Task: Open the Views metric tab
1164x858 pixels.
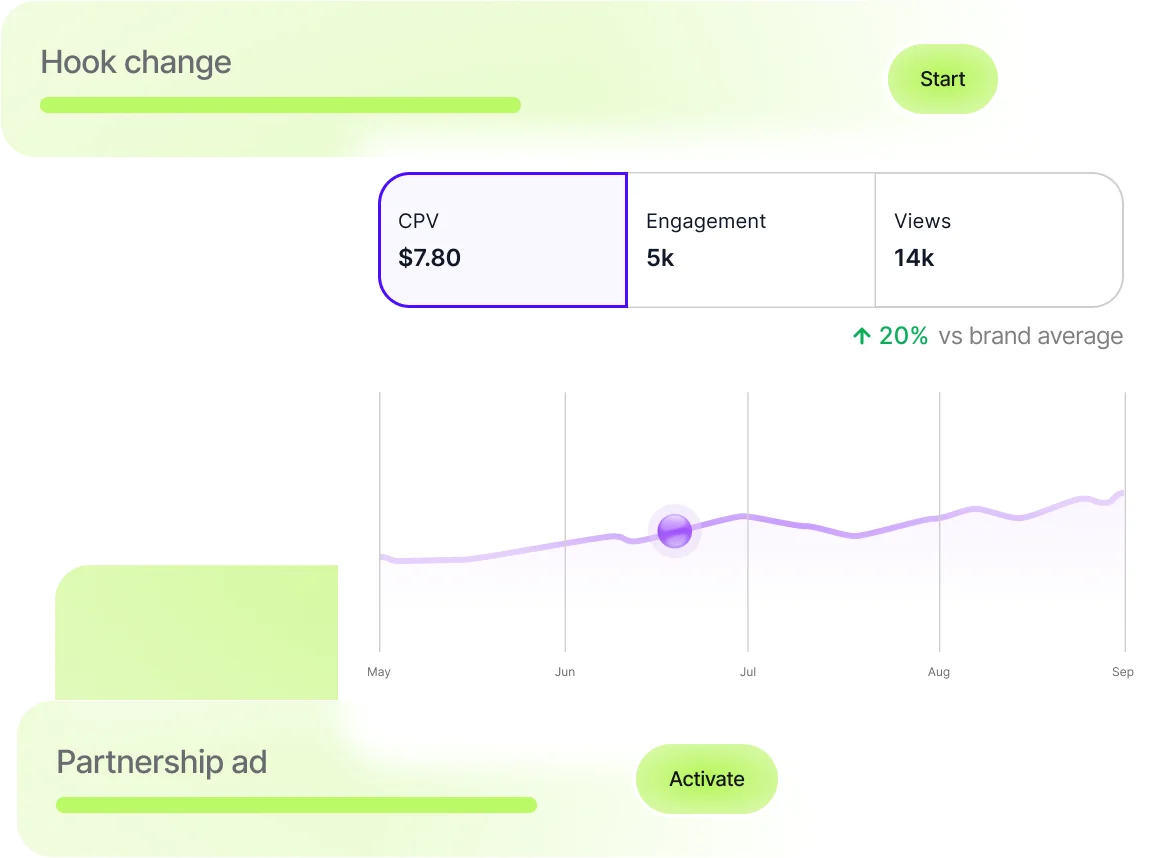Action: [998, 240]
